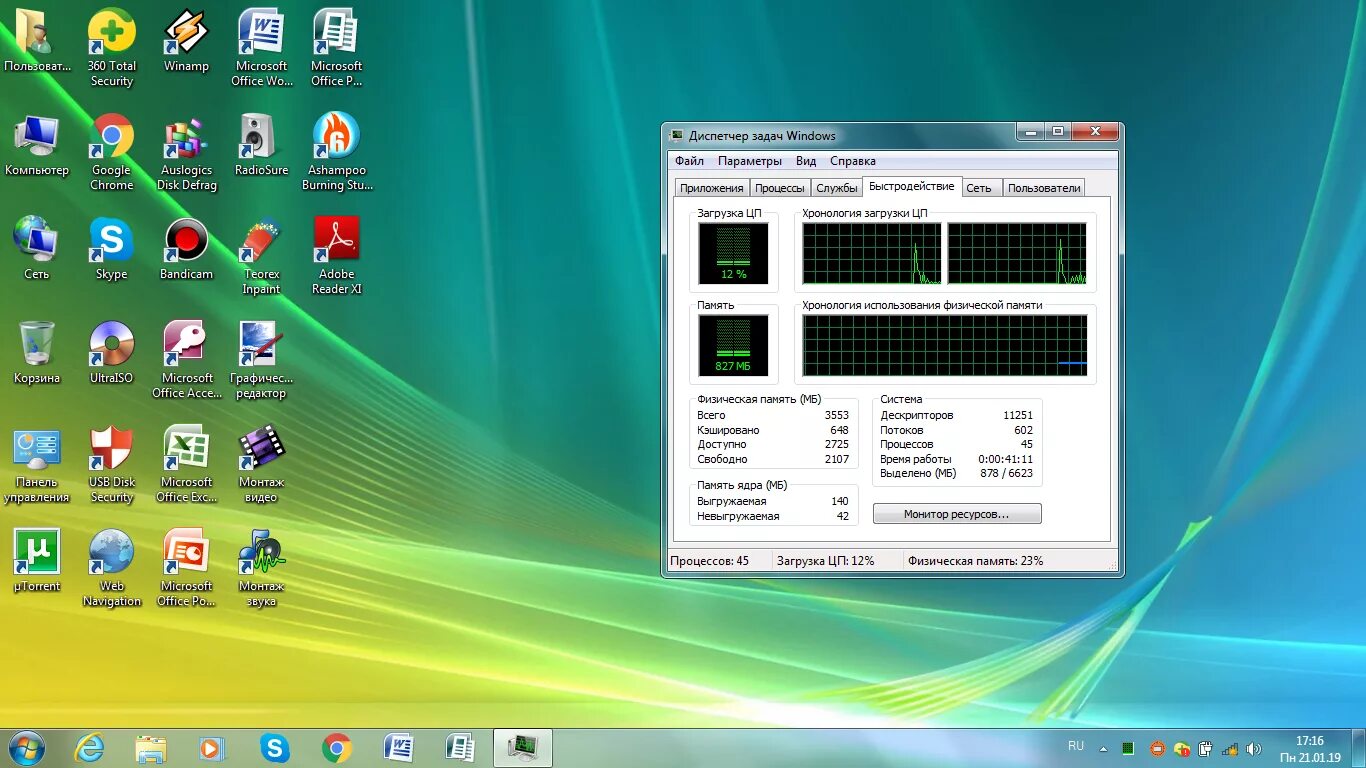Open Word from the taskbar
The width and height of the screenshot is (1366, 768).
tap(399, 747)
